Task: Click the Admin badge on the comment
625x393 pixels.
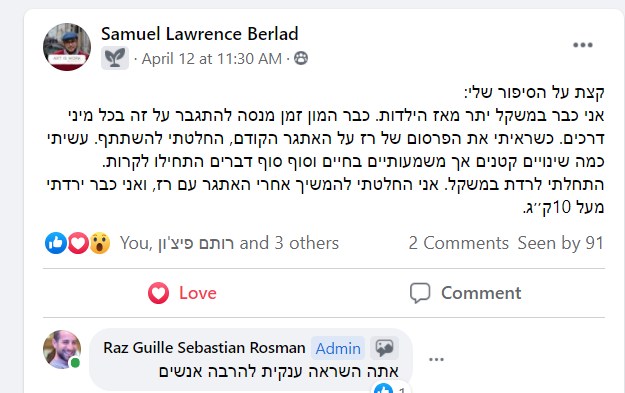Action: tap(338, 348)
